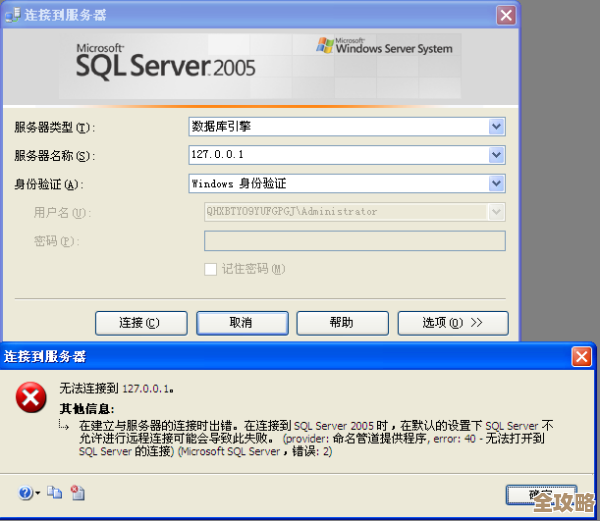Close the error dialog with the red X
Screen dimensions: 600x521
click(582, 357)
